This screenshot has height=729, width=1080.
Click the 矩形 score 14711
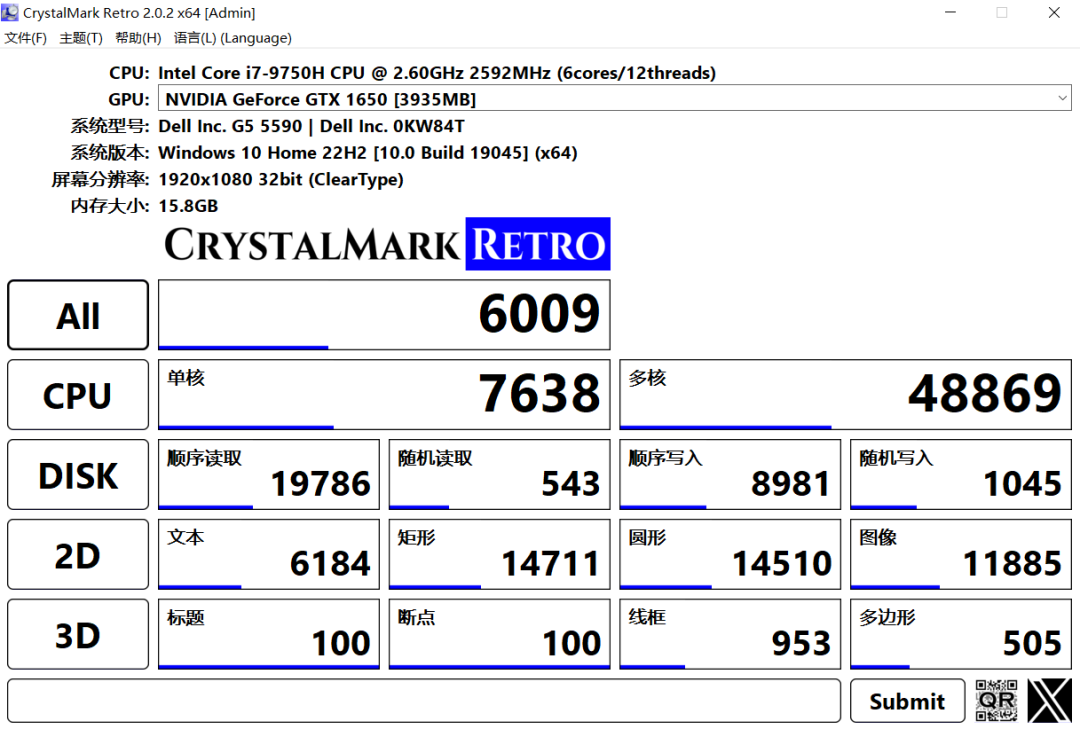(499, 555)
